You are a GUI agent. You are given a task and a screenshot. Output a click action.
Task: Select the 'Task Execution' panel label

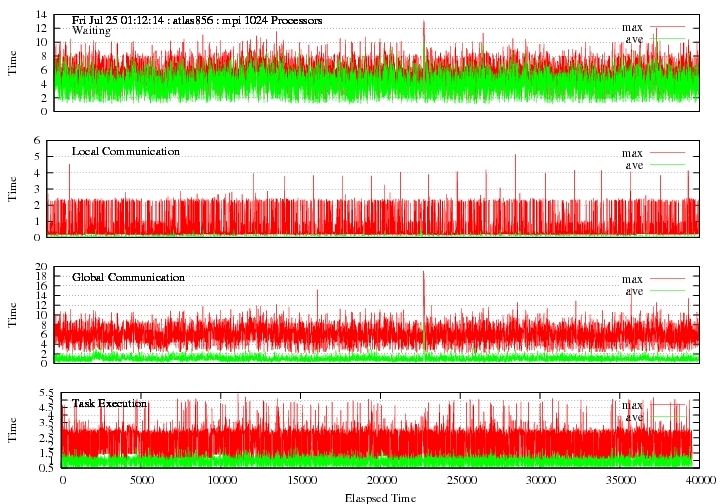pyautogui.click(x=109, y=403)
